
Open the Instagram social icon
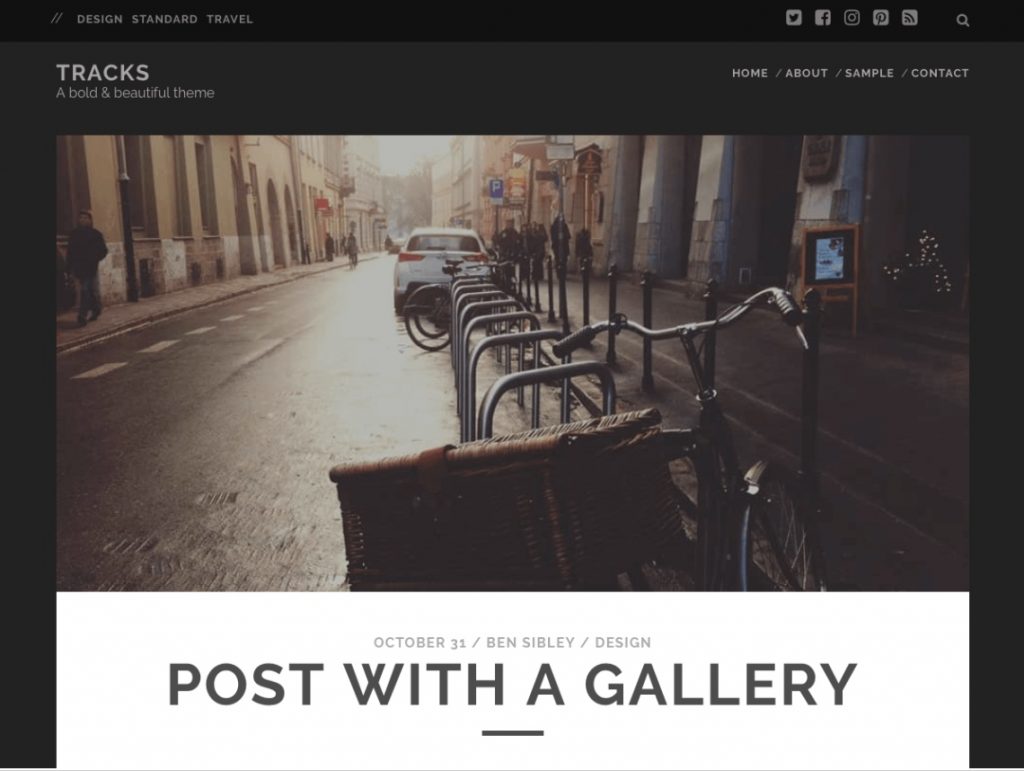[852, 18]
